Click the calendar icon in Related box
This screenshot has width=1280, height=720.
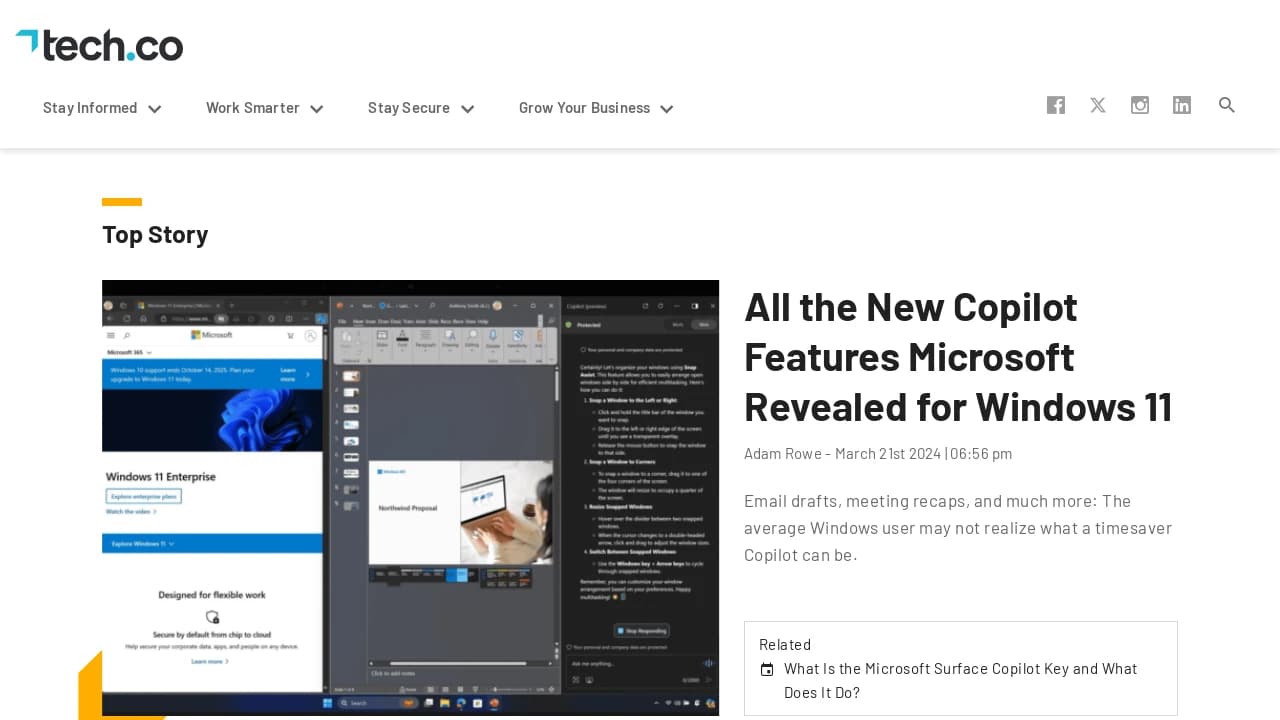(x=767, y=670)
